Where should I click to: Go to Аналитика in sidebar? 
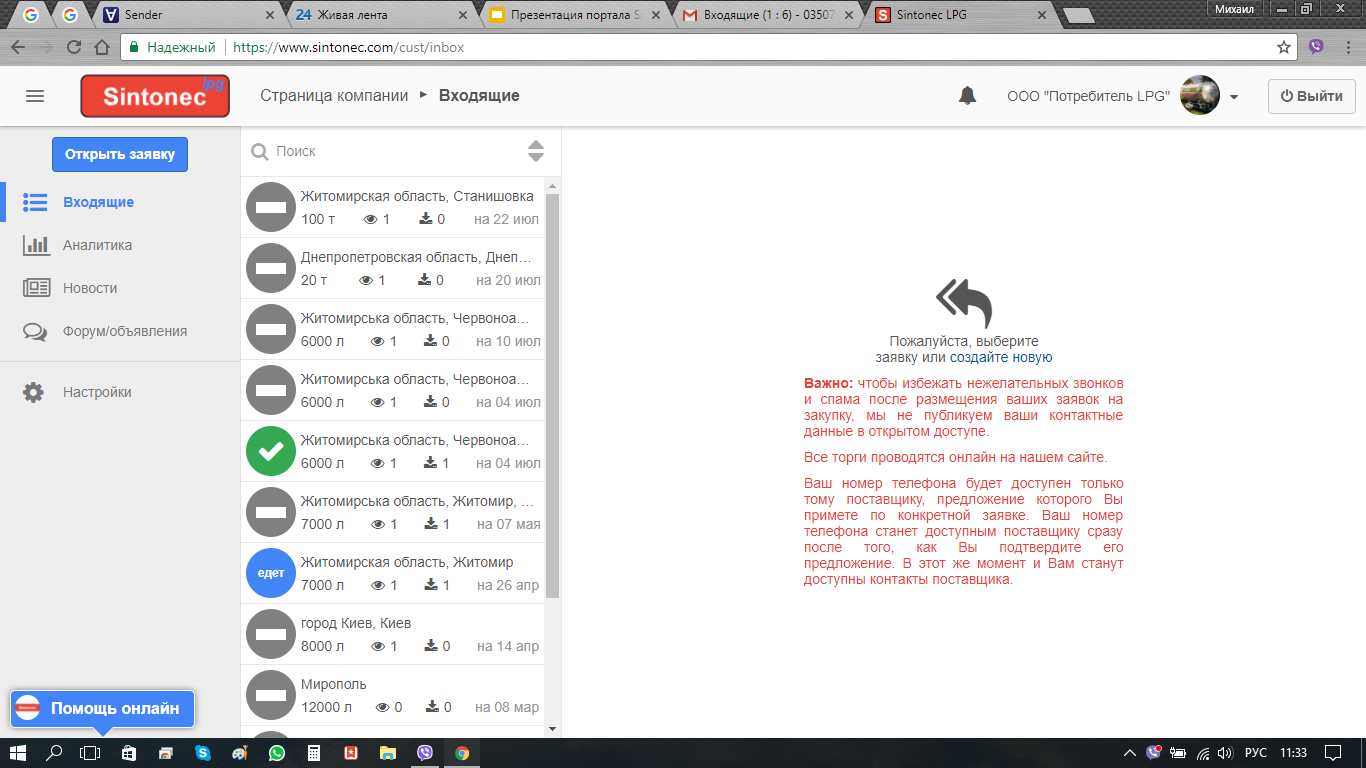pos(97,245)
